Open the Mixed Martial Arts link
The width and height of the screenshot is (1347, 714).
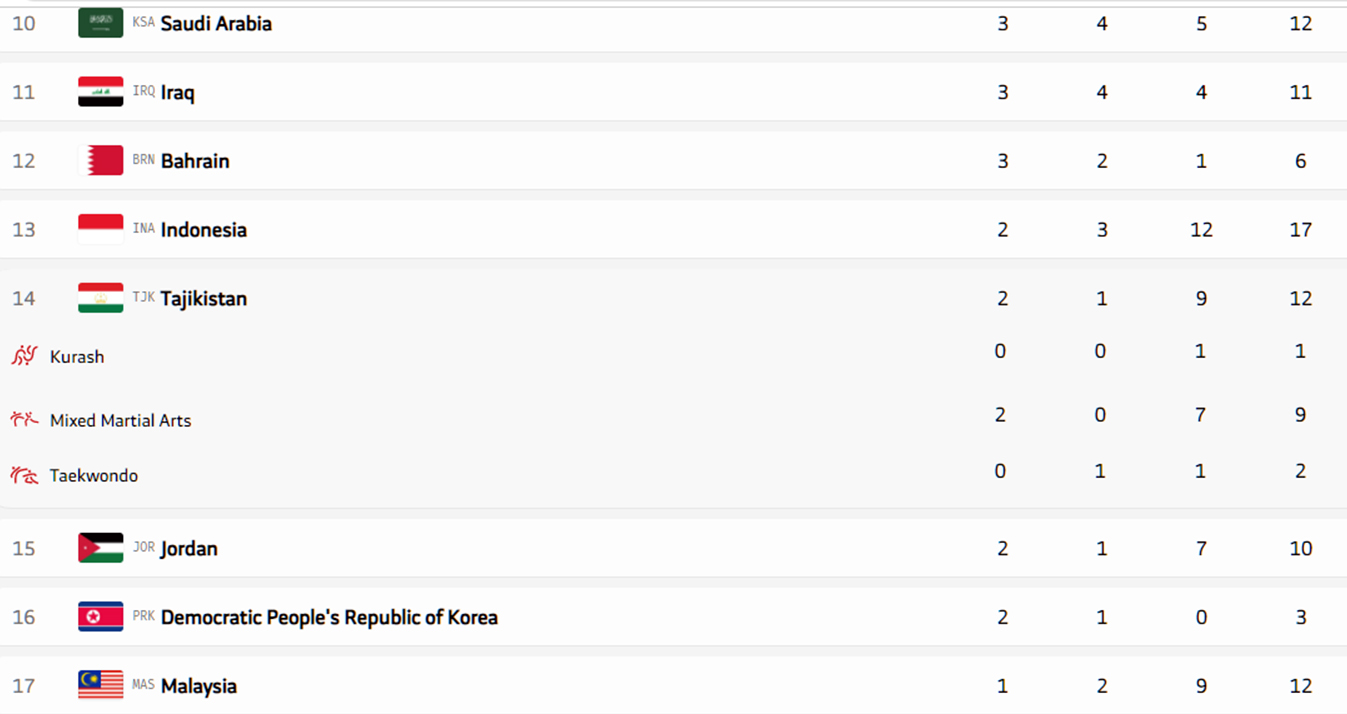click(x=120, y=421)
